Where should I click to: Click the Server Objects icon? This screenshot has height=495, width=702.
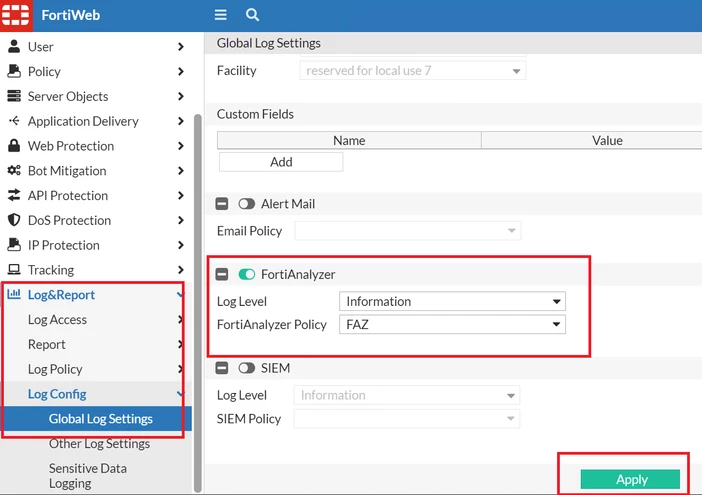(14, 96)
